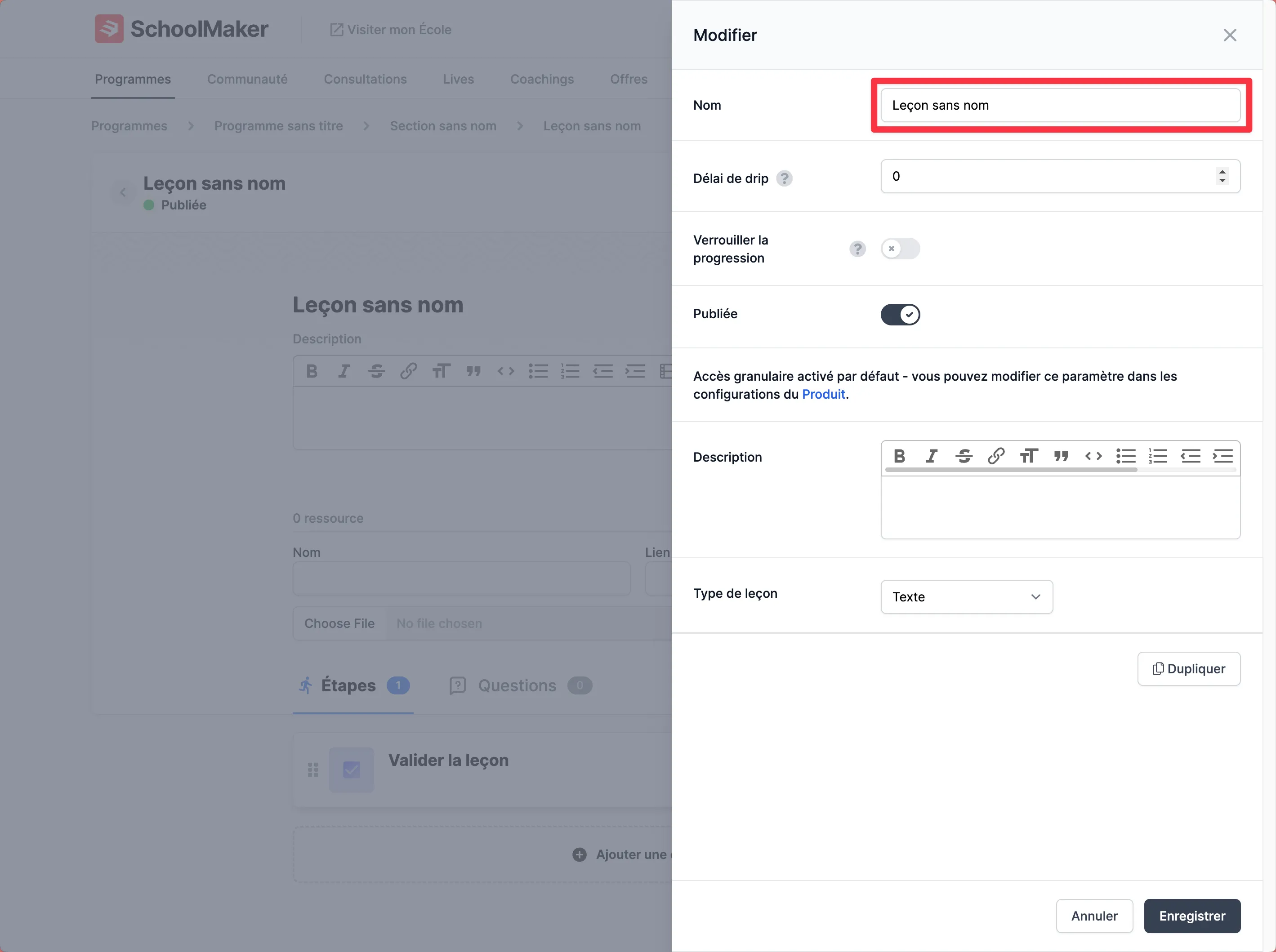Click Decrease indent icon in modal Description toolbar
This screenshot has width=1276, height=952.
point(1190,456)
